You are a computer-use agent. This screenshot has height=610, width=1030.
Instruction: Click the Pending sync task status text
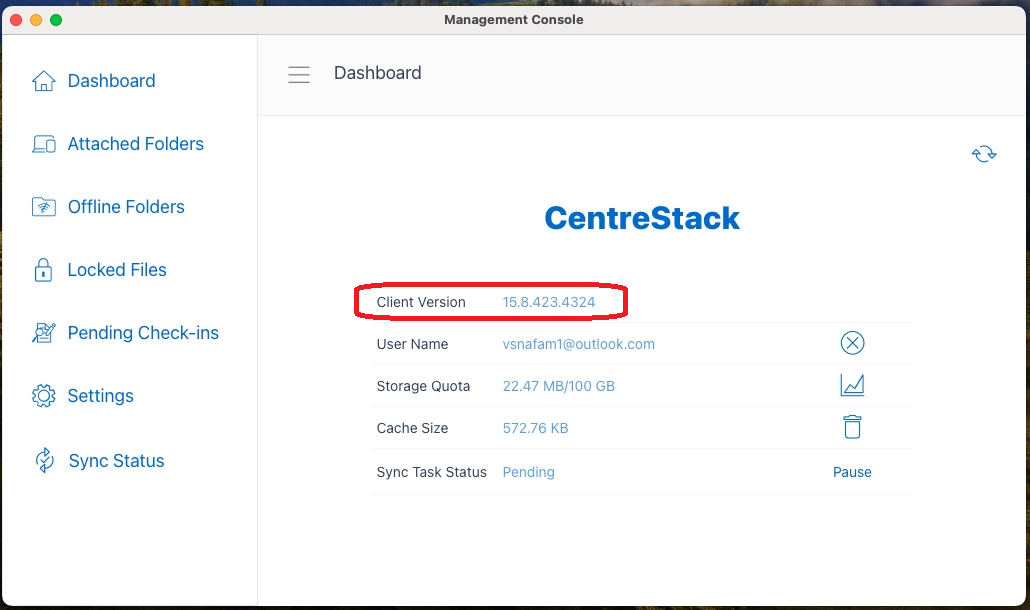click(x=528, y=472)
